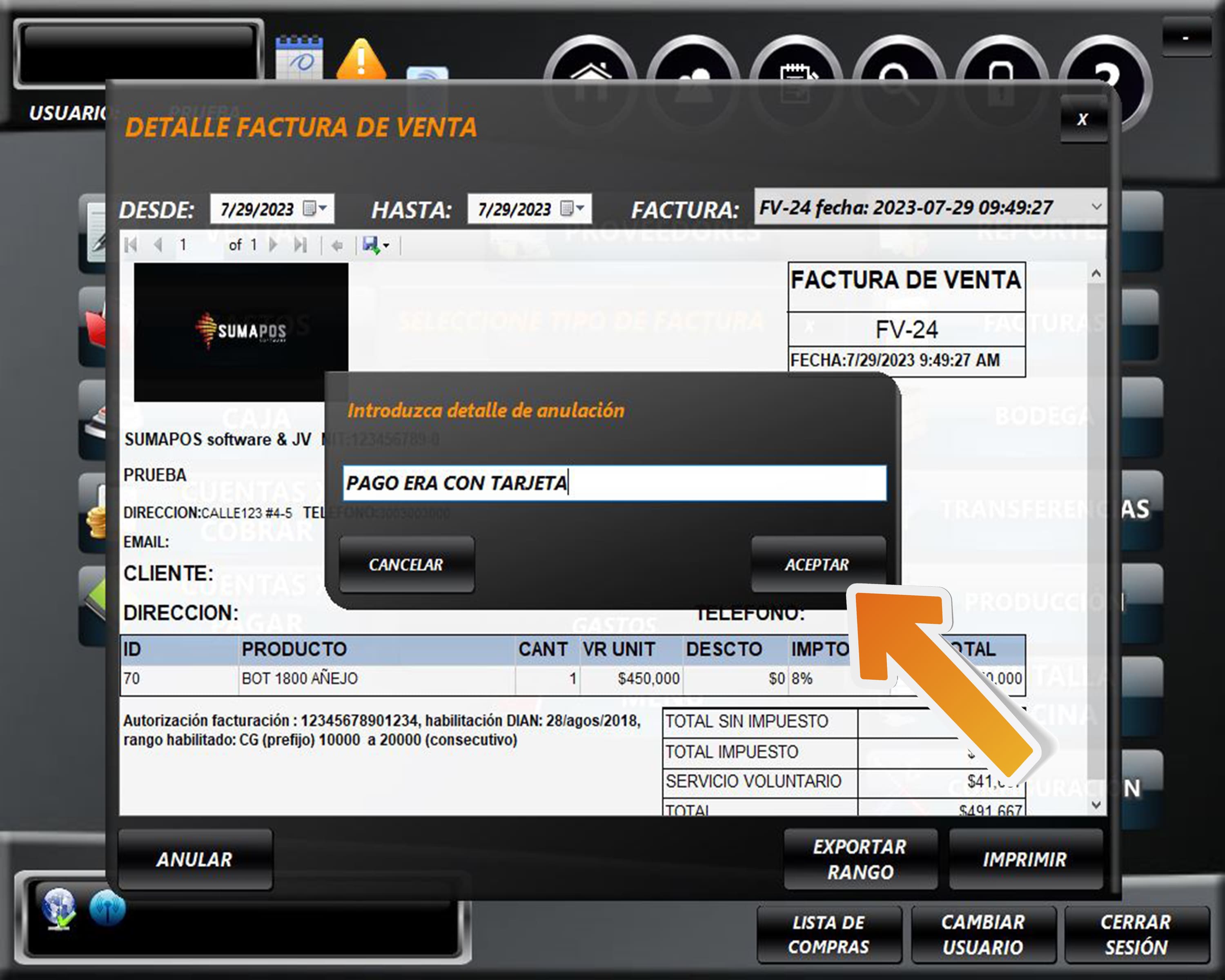
Task: Click the calendar icon in the top bar
Action: point(299,58)
